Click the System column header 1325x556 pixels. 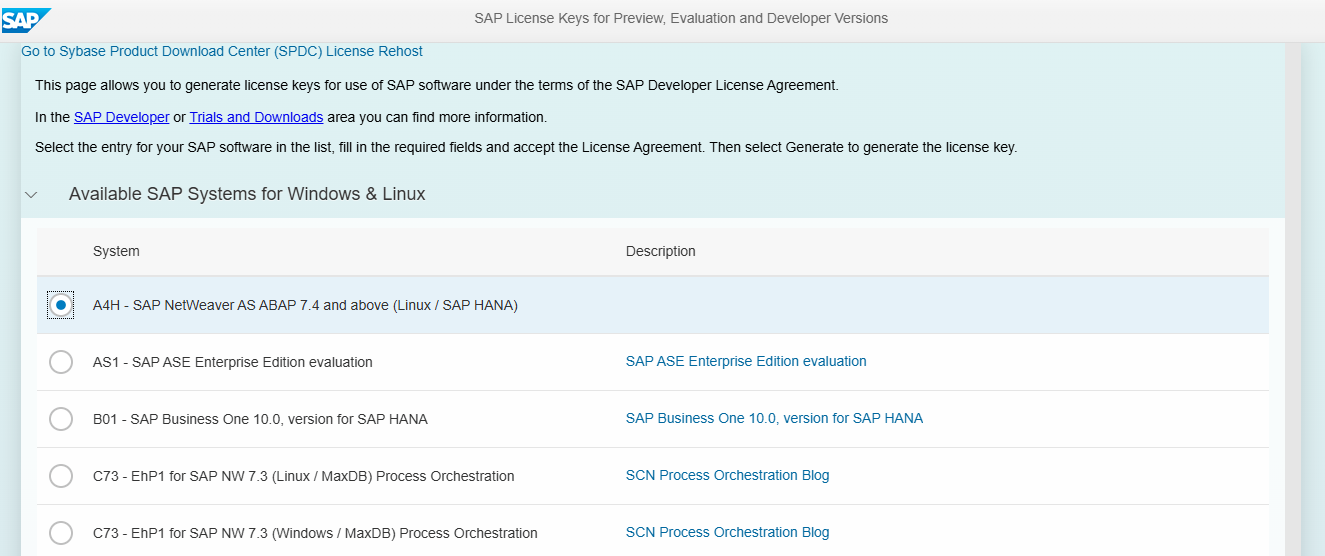pyautogui.click(x=116, y=251)
